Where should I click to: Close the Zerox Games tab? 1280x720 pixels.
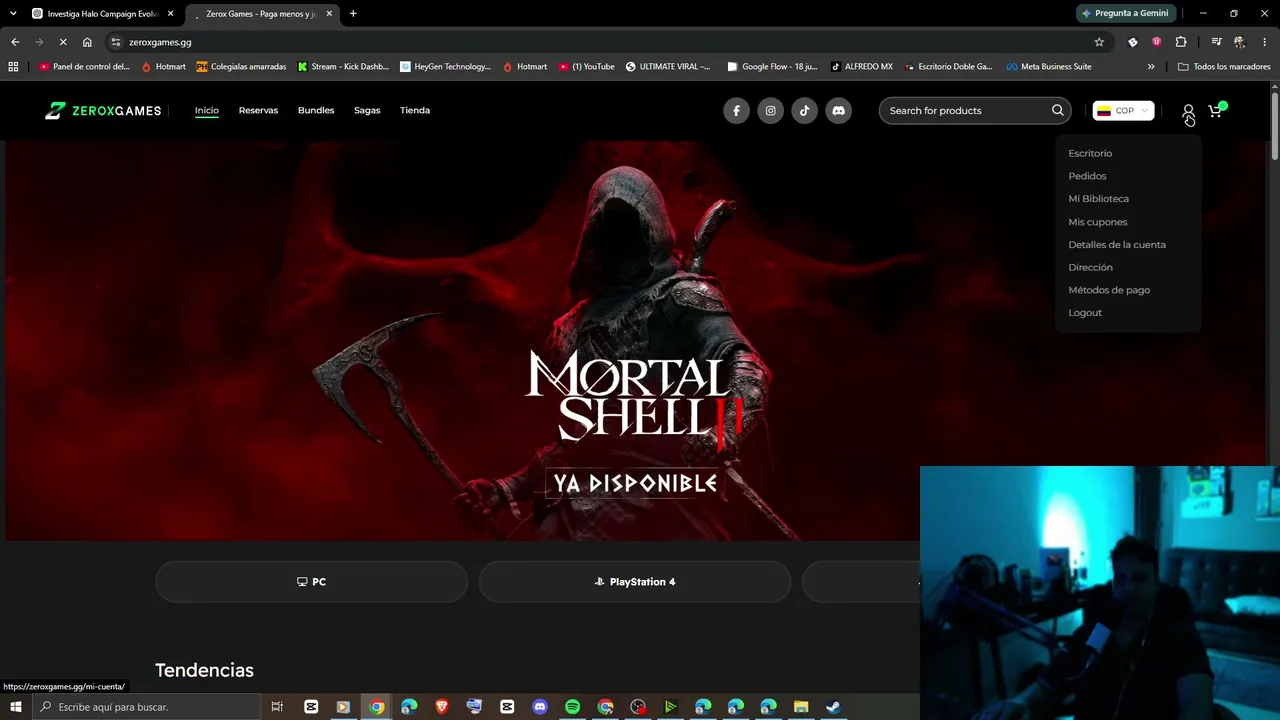pyautogui.click(x=329, y=13)
